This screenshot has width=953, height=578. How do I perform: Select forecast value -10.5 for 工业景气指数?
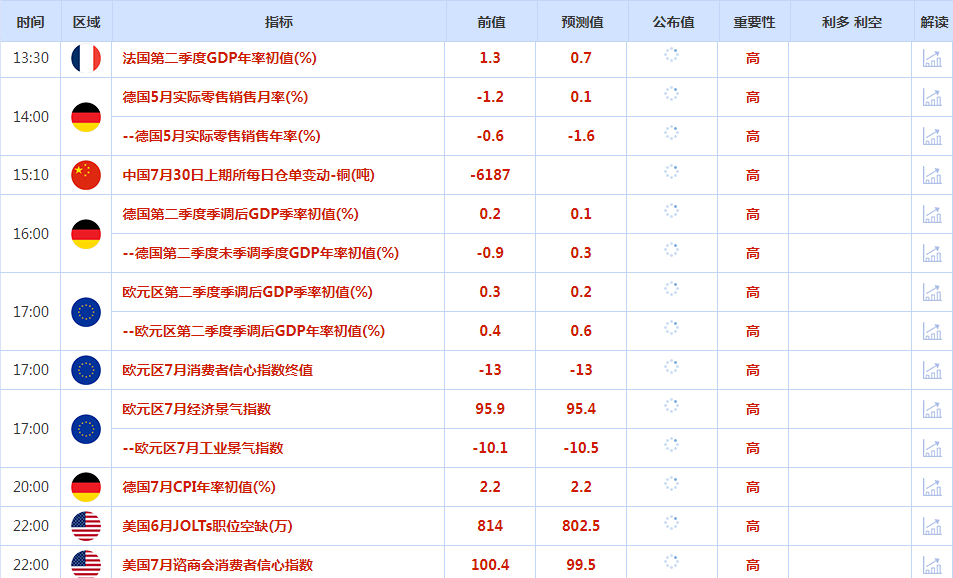(x=581, y=448)
